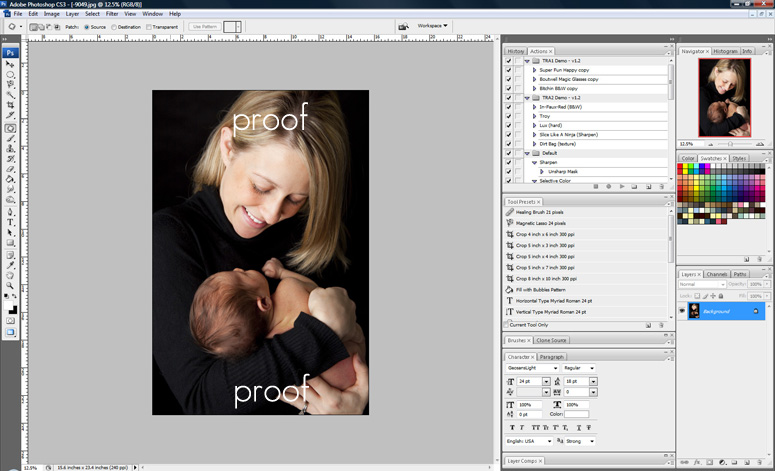Viewport: 775px width, 471px height.
Task: Switch to the Paragraph tab
Action: 552,357
